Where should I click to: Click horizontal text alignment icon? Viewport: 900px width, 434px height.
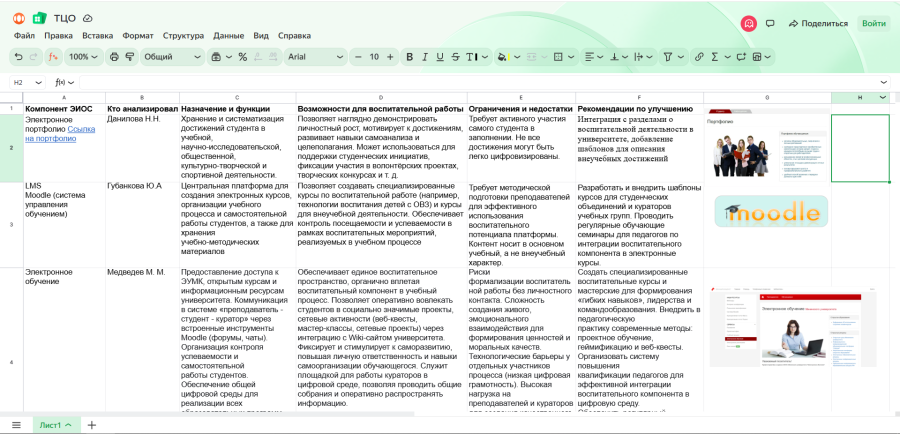pyautogui.click(x=589, y=57)
